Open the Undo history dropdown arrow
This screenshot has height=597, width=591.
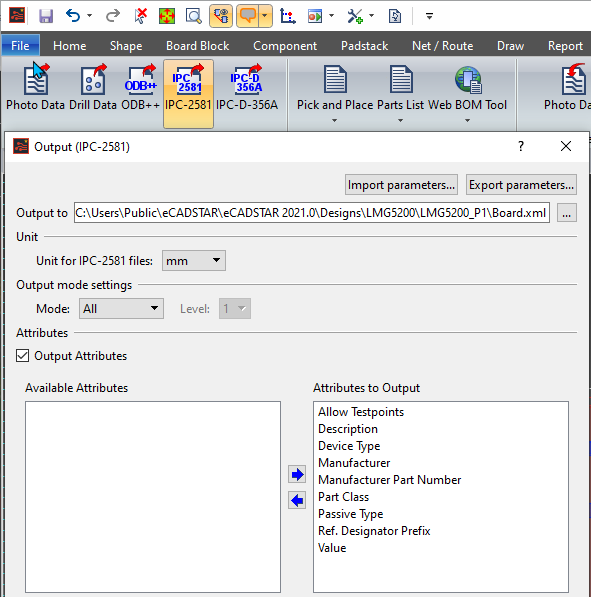click(89, 16)
